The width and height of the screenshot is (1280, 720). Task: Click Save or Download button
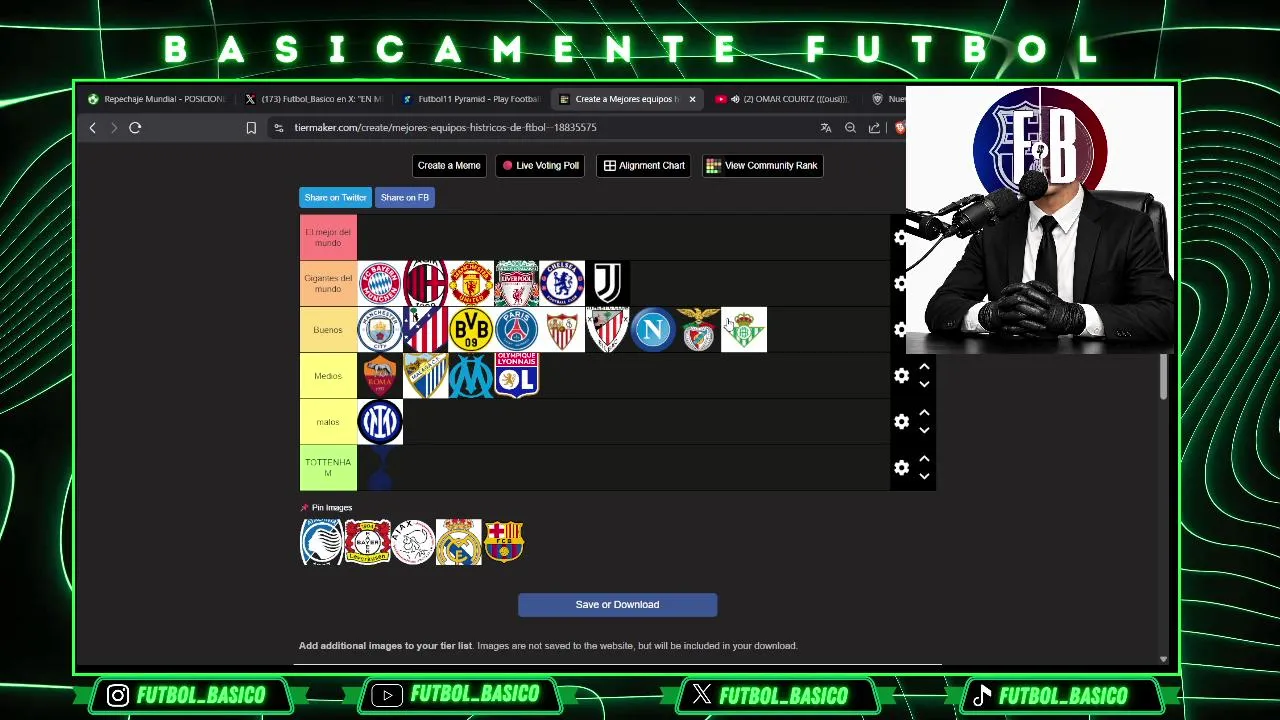point(617,605)
